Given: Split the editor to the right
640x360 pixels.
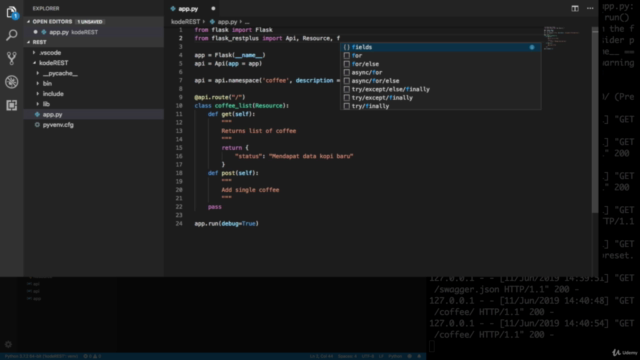Looking at the screenshot, I should tap(575, 9).
